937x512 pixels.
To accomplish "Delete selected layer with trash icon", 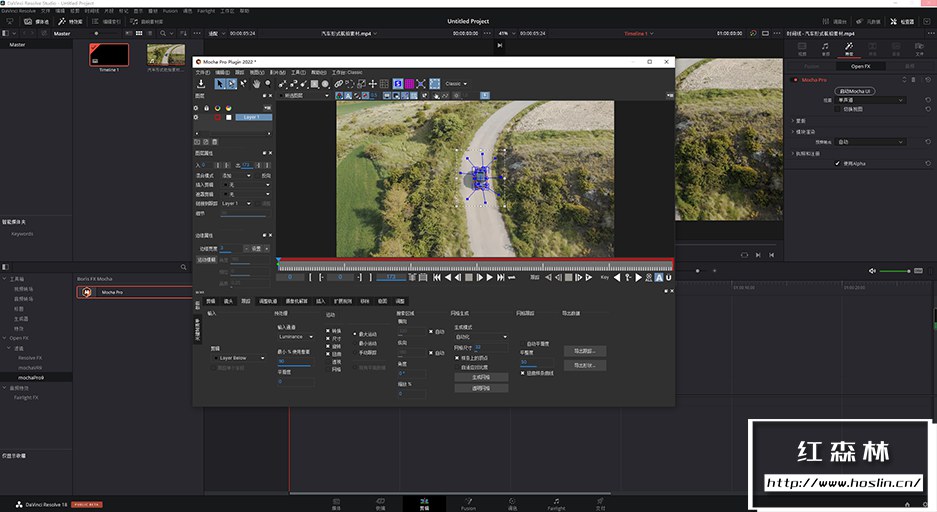I will pyautogui.click(x=215, y=141).
